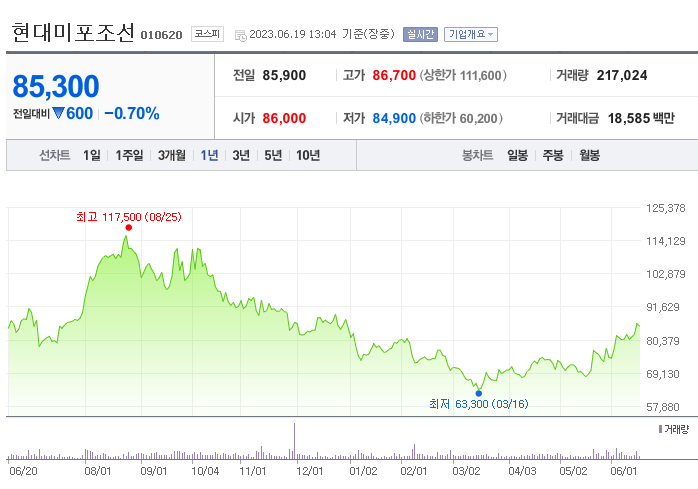
Task: Click the 고가 value 86,700
Action: [x=394, y=75]
